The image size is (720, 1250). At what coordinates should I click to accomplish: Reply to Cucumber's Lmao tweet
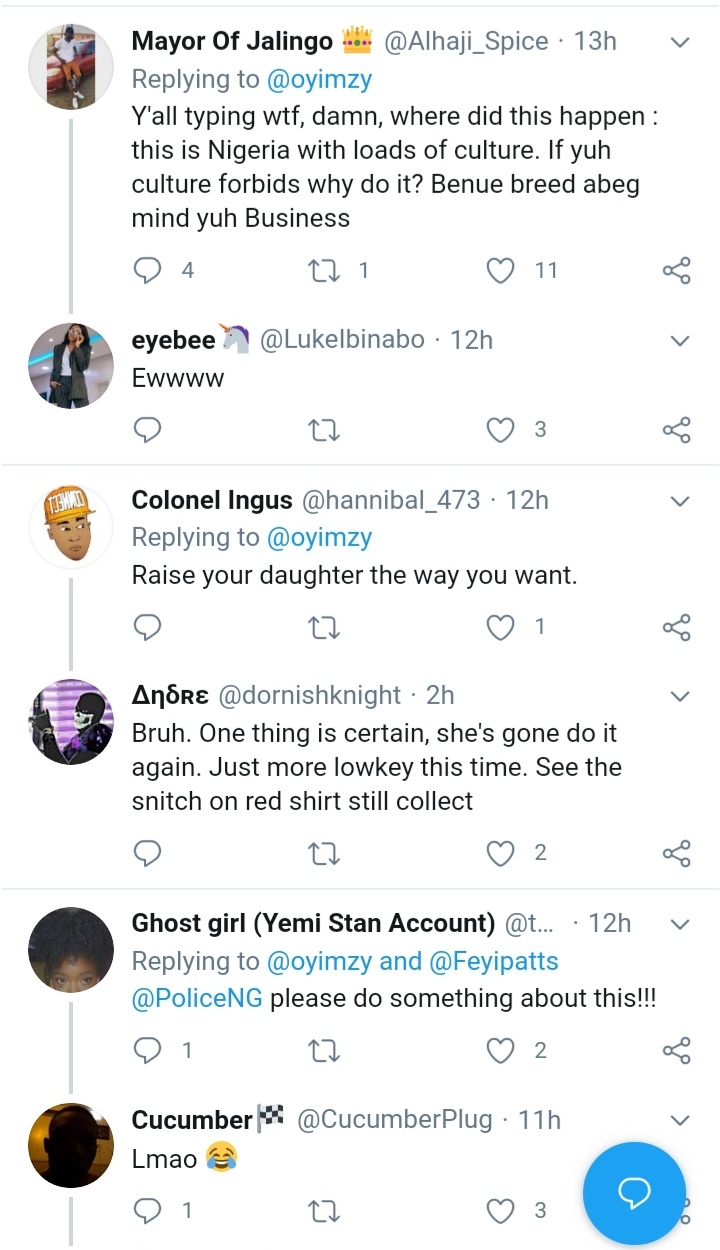pos(148,1211)
